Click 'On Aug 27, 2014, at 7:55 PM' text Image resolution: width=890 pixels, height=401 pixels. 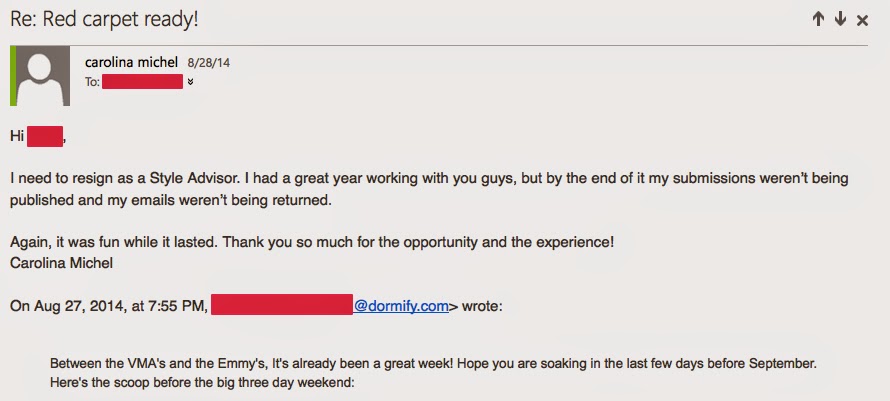tap(108, 306)
